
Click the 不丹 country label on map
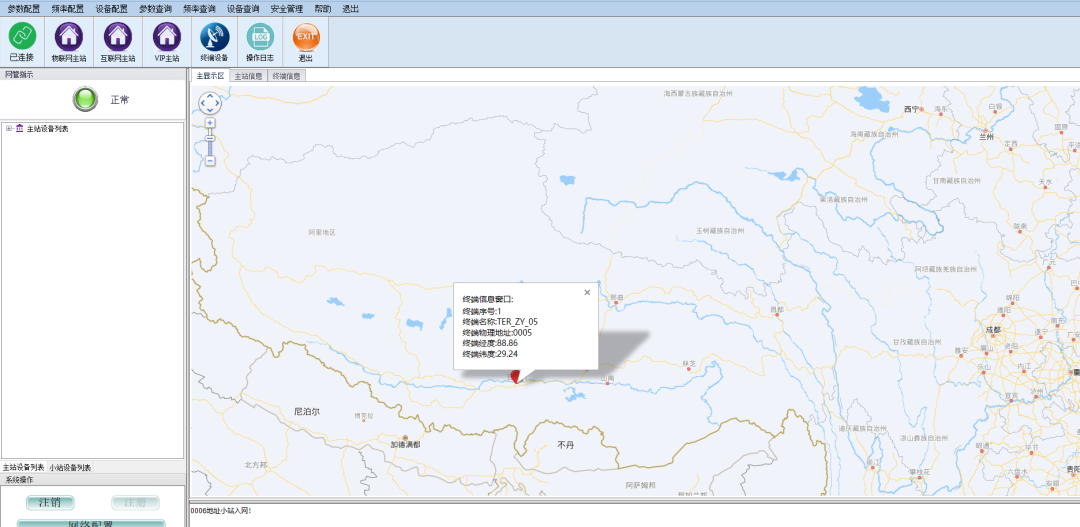click(565, 446)
